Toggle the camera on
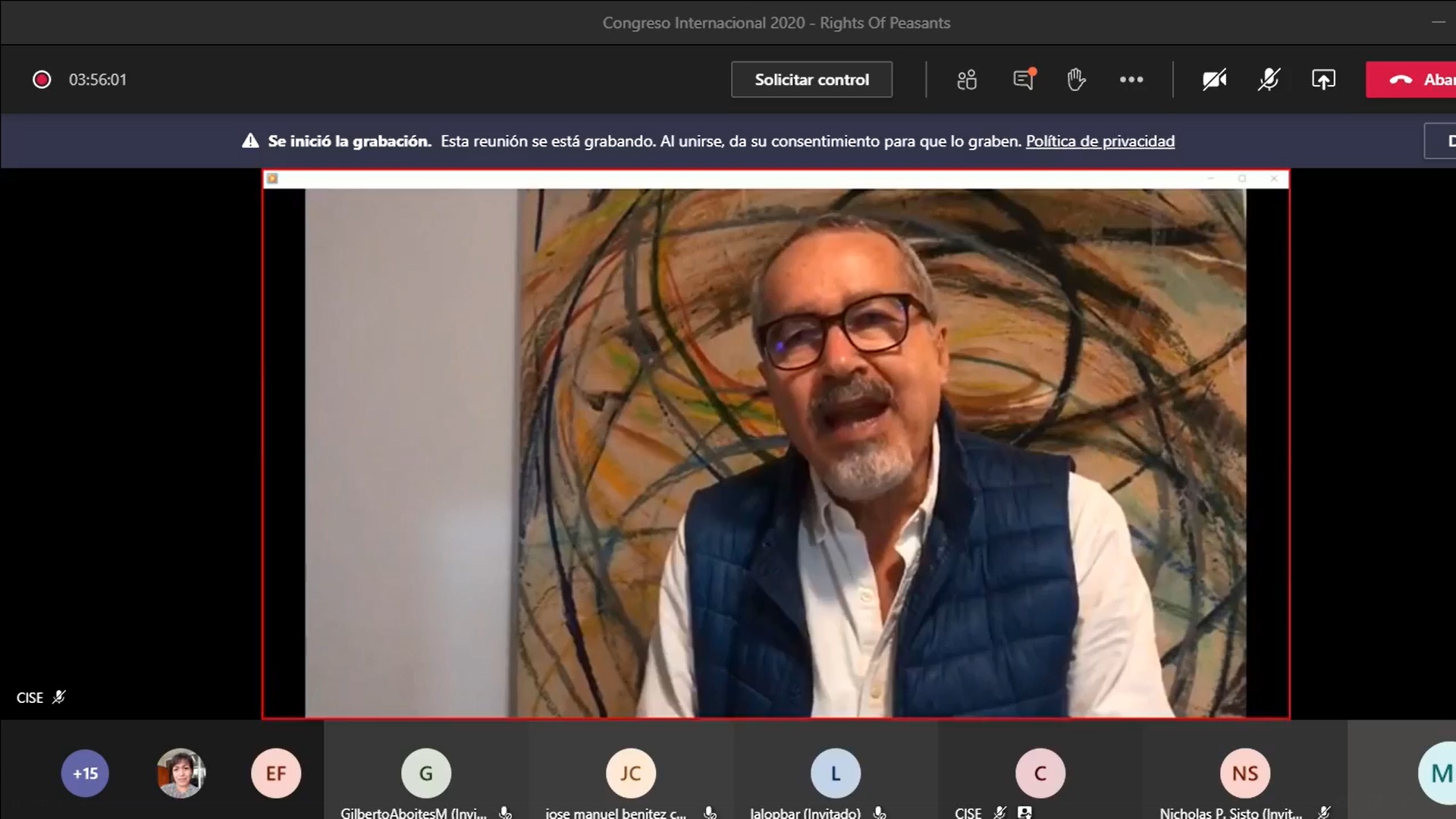Viewport: 1456px width, 819px height. pyautogui.click(x=1214, y=80)
